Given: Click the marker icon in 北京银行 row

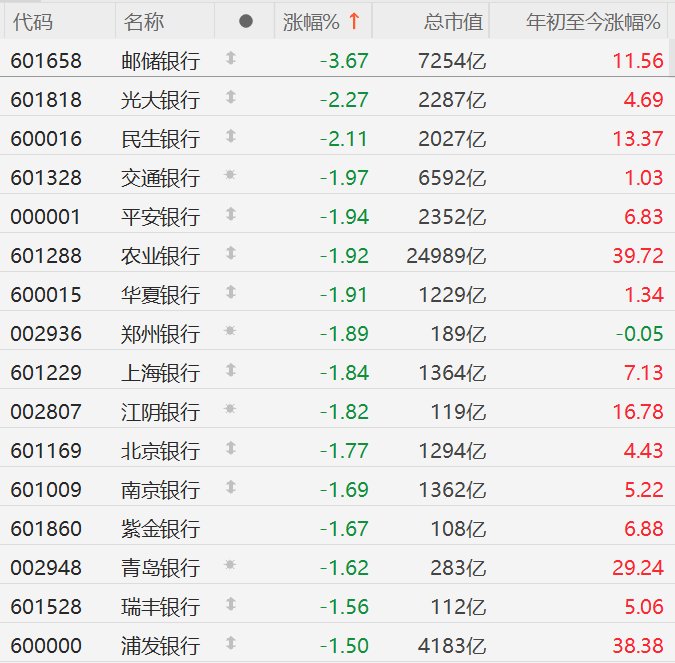Looking at the screenshot, I should pyautogui.click(x=231, y=448).
